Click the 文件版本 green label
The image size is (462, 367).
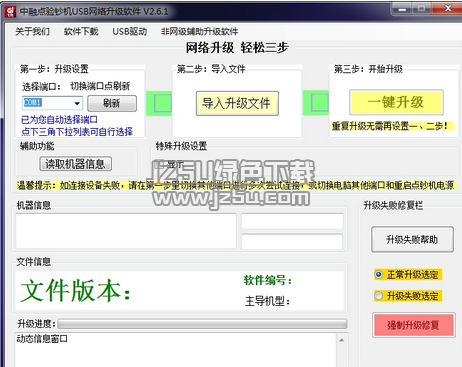coord(76,290)
